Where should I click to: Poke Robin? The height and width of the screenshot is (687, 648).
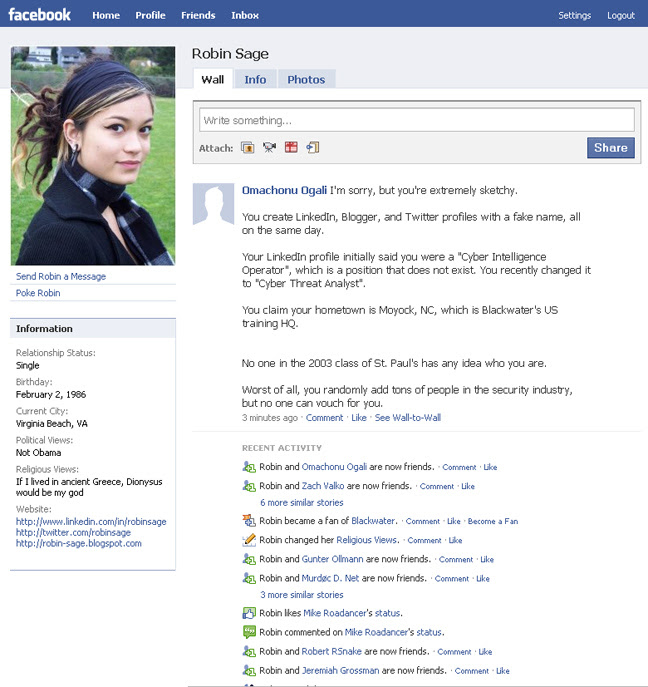point(38,293)
